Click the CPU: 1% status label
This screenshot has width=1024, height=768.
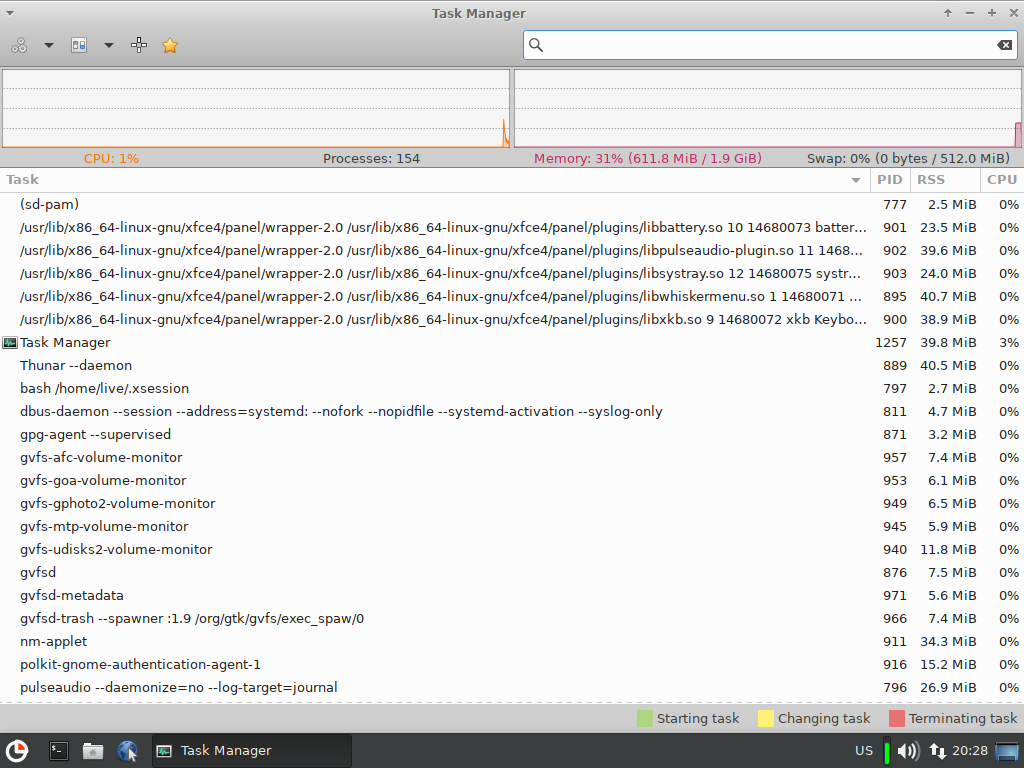point(111,158)
